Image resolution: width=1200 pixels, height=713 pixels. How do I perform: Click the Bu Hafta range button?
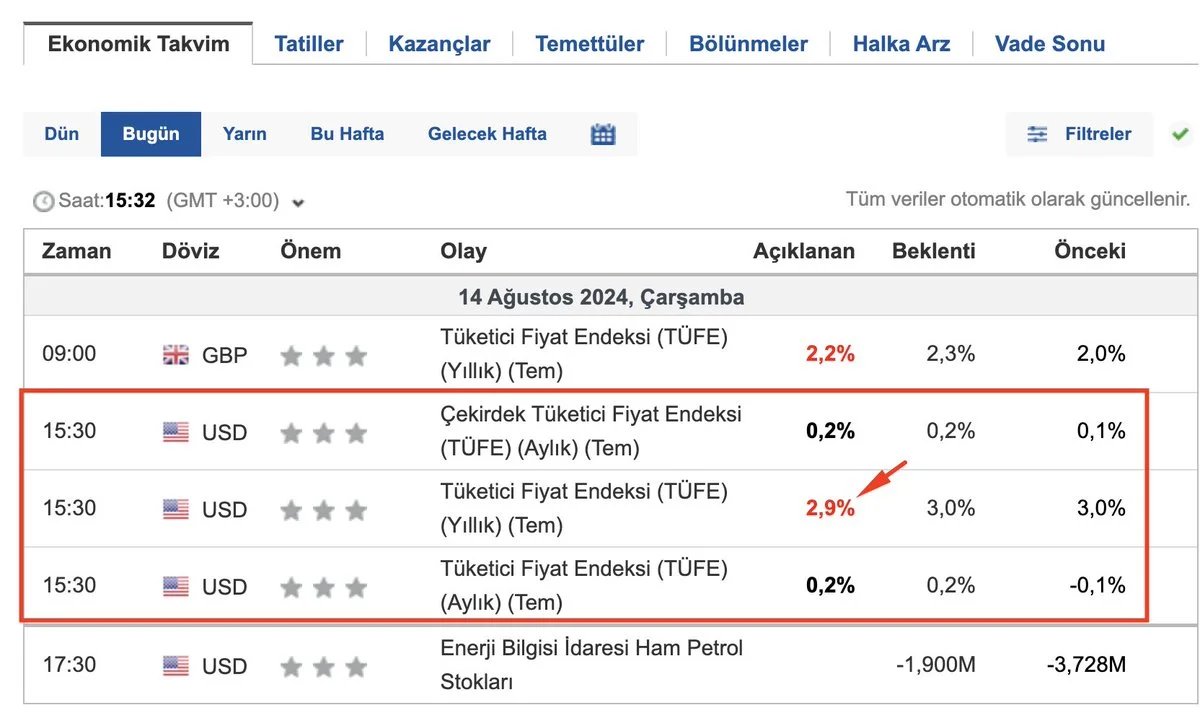[347, 134]
